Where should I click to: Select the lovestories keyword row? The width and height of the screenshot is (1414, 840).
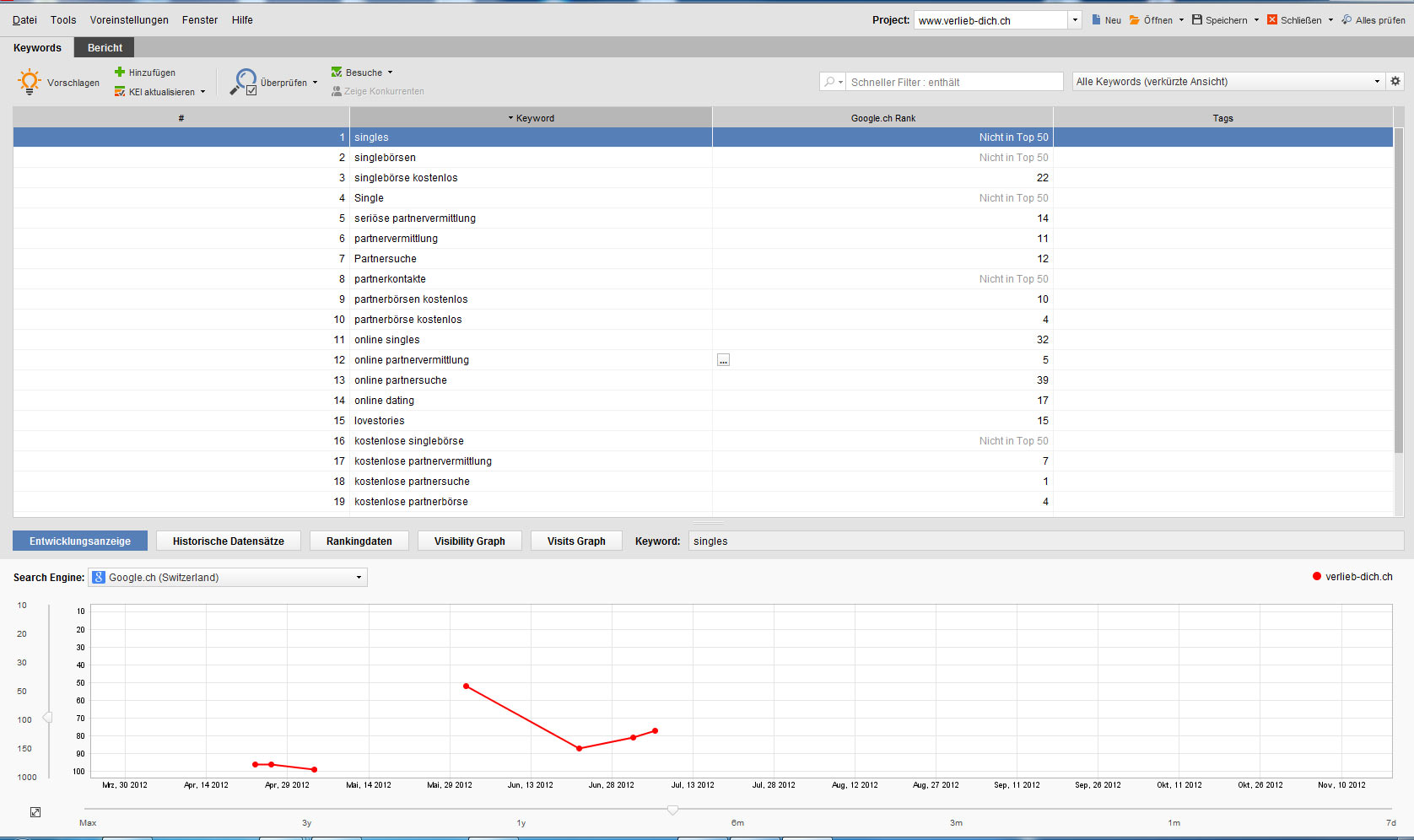click(703, 421)
